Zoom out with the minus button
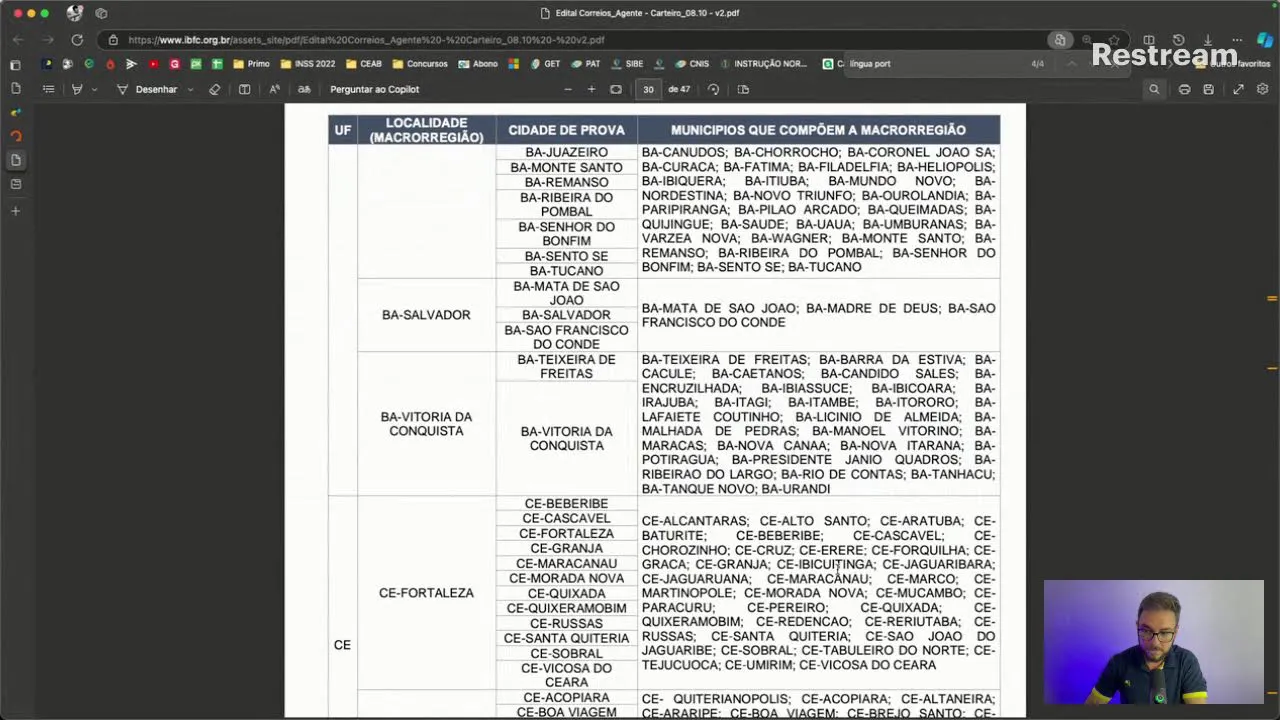This screenshot has width=1280, height=720. click(568, 89)
